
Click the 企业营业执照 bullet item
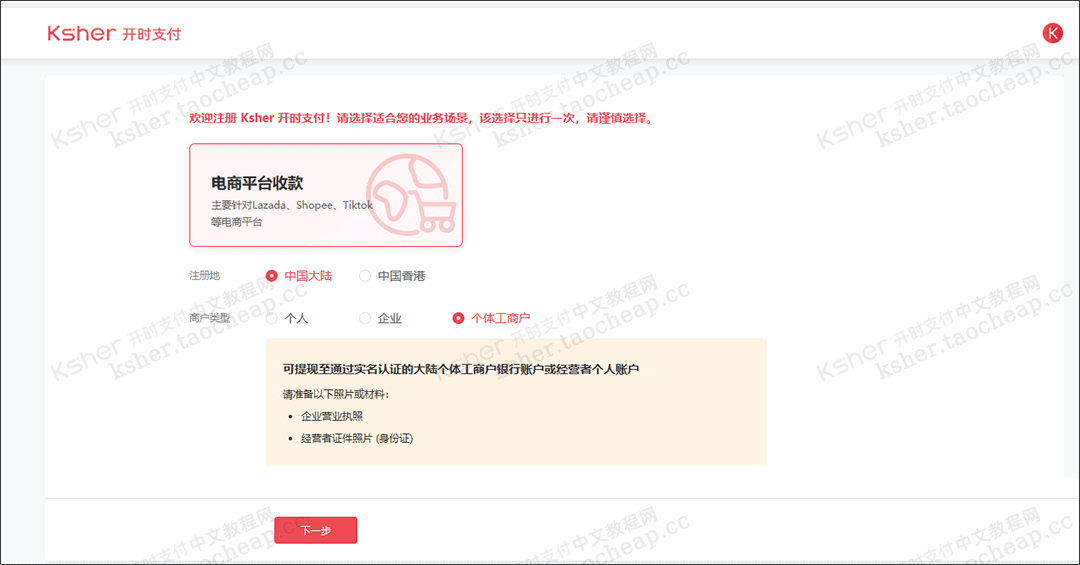[332, 416]
